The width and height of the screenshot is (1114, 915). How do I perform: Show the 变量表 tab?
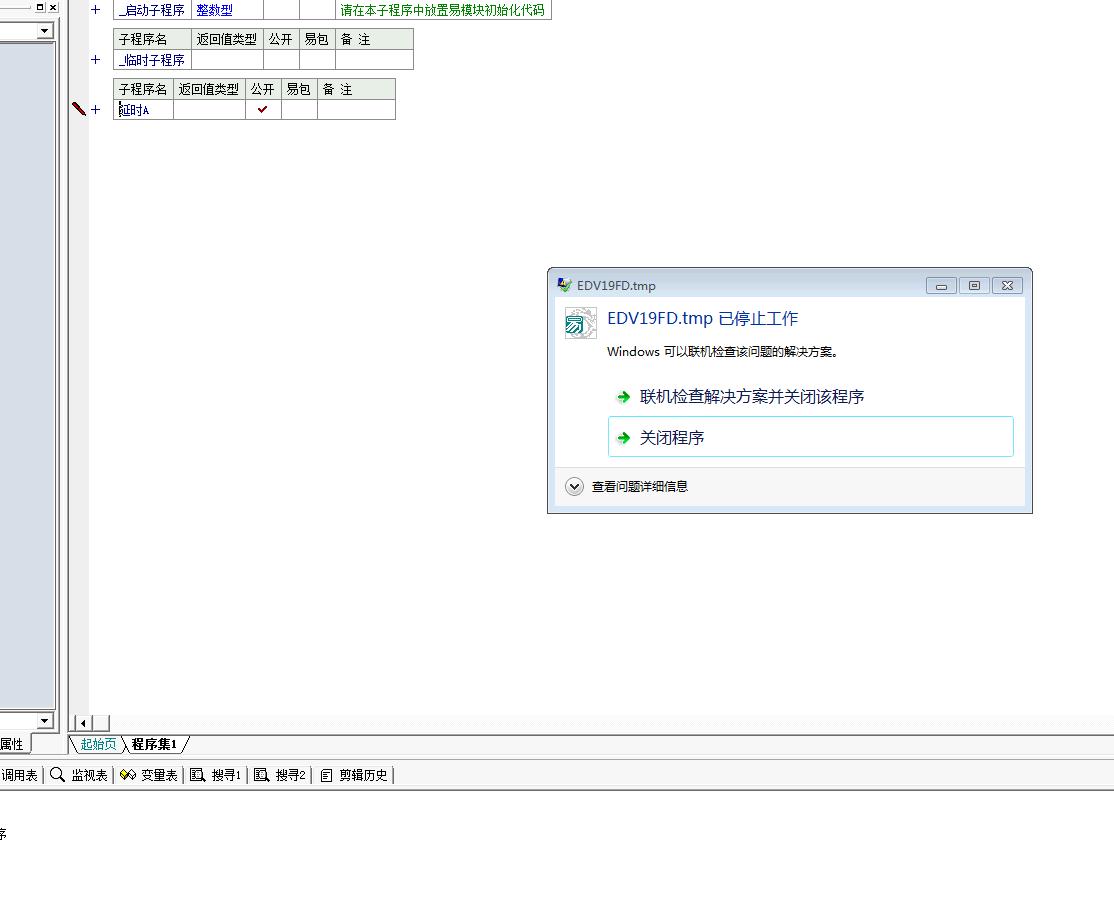(148, 775)
